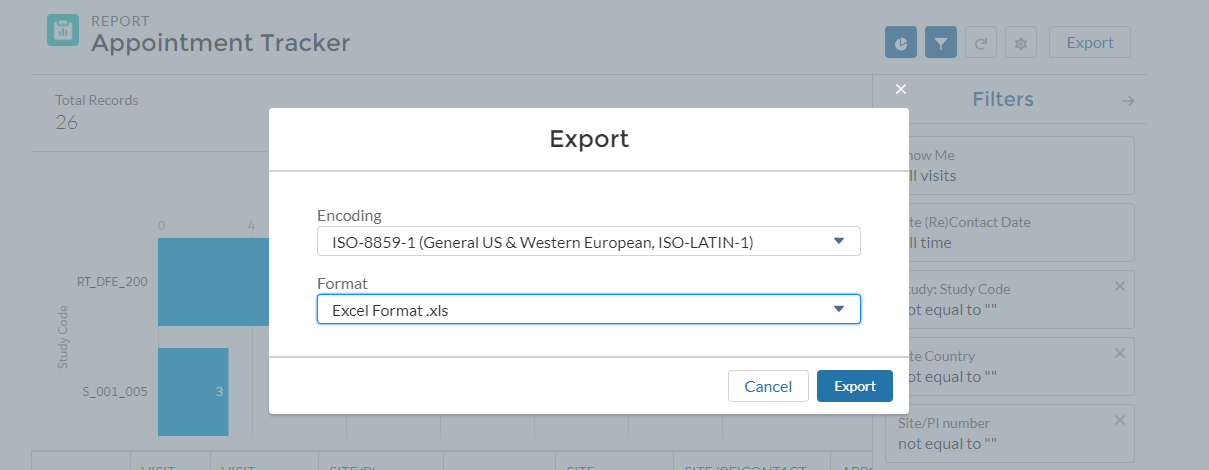Click the refresh report icon
Image resolution: width=1209 pixels, height=470 pixels.
pos(981,42)
